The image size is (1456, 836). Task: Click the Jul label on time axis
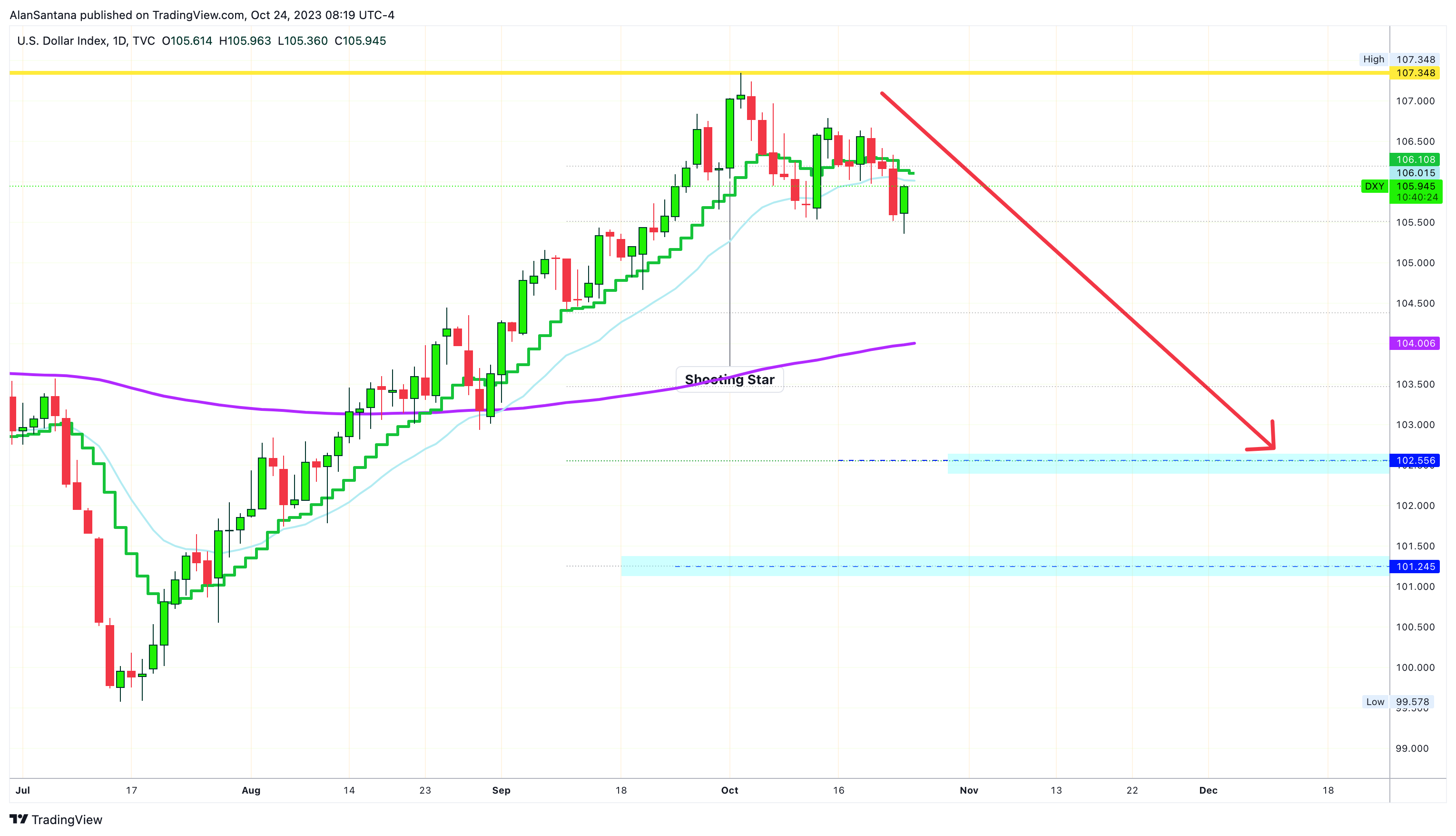coord(22,791)
